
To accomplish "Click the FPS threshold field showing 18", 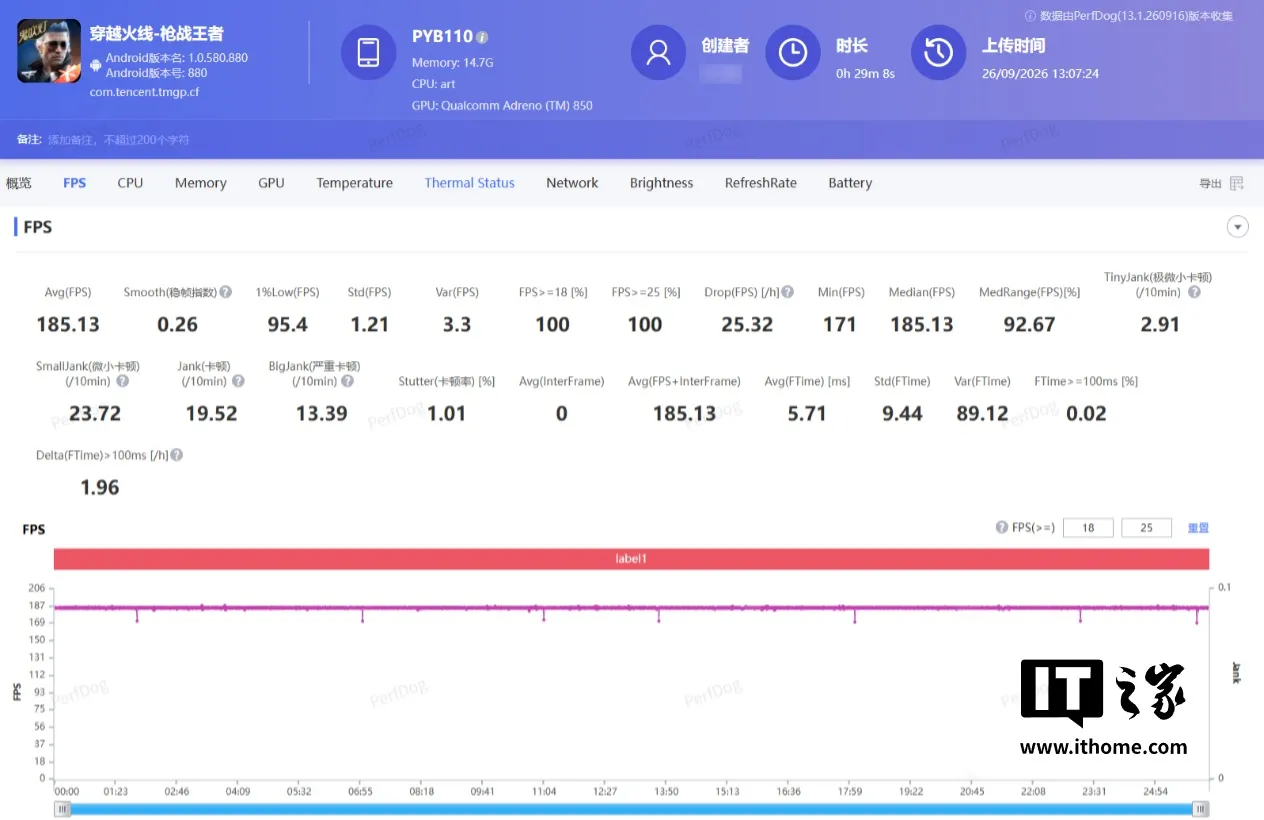I will (1088, 527).
